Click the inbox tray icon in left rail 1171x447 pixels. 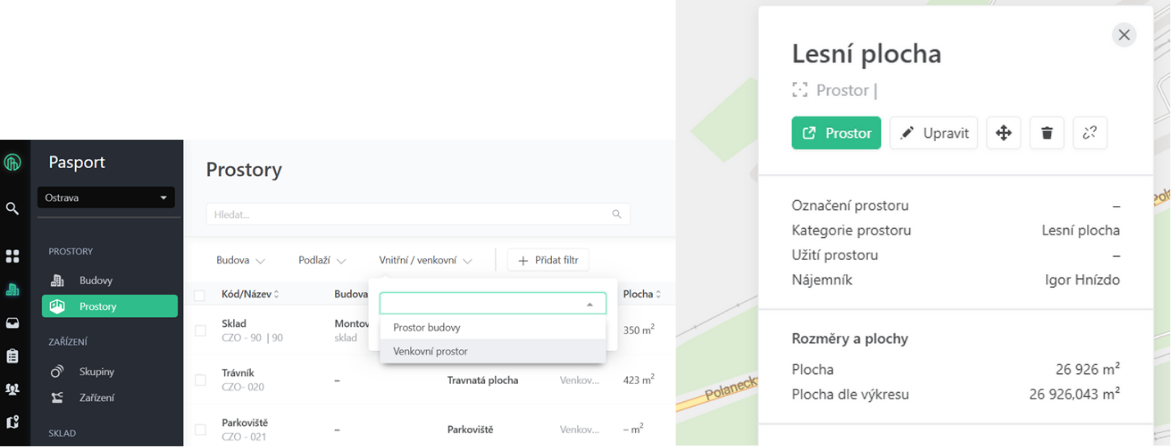point(12,323)
